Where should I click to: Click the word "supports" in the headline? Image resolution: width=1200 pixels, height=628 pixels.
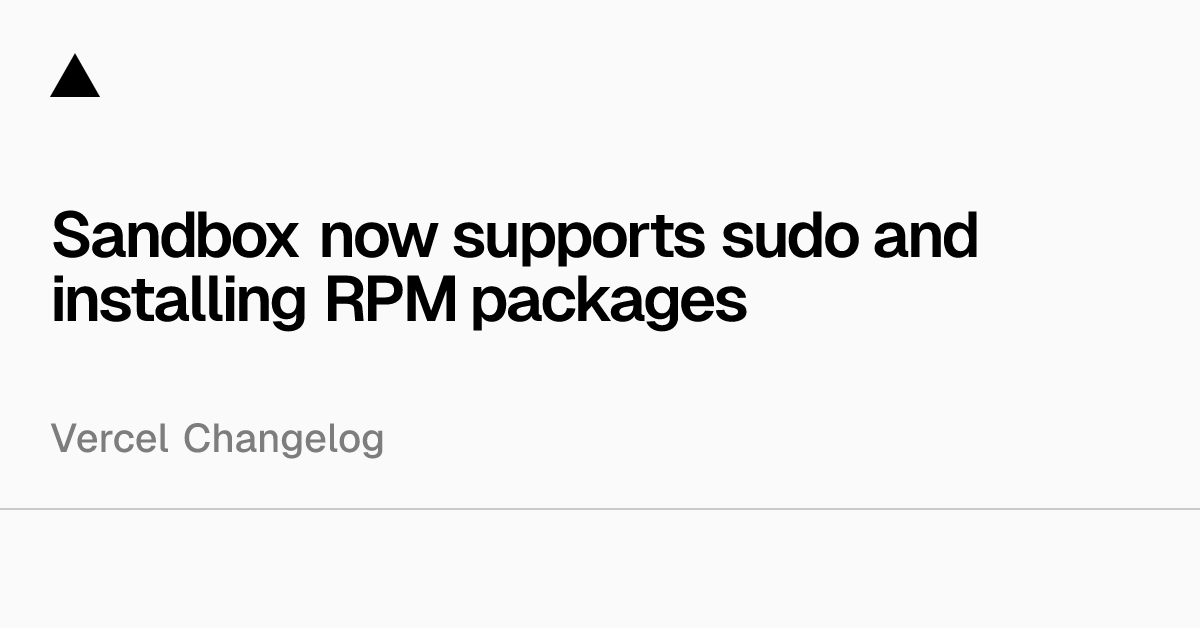pyautogui.click(x=579, y=240)
